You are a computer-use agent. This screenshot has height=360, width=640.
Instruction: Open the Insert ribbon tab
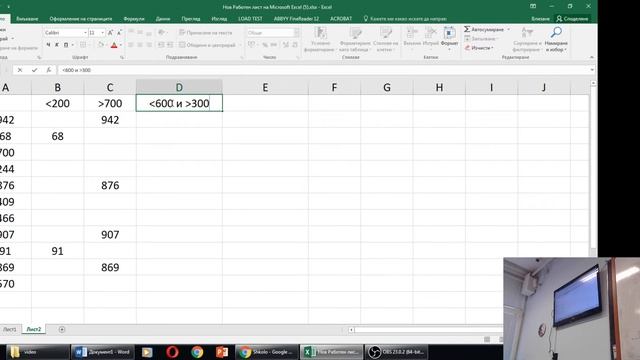pyautogui.click(x=27, y=19)
